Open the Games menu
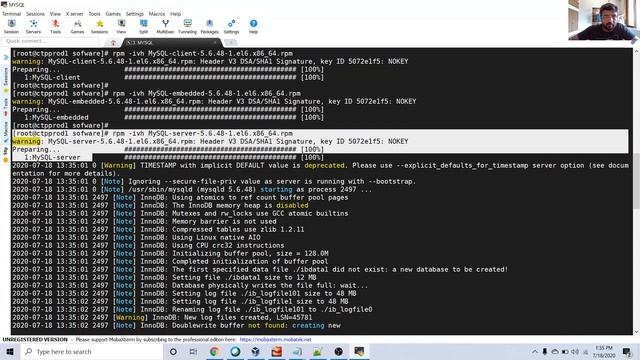Screen dimensions: 640x360 click(x=113, y=14)
